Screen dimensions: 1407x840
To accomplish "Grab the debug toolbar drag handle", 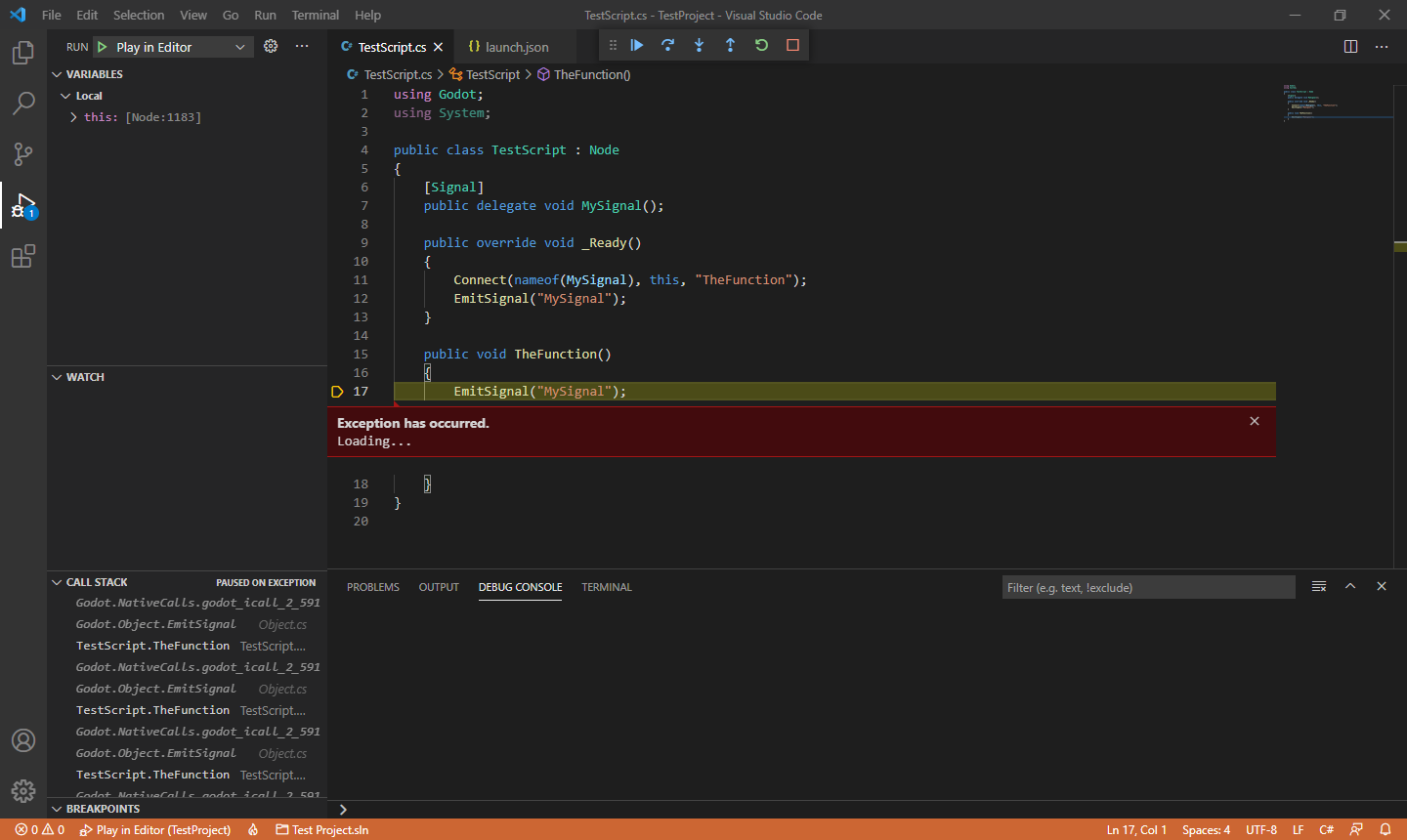I will pyautogui.click(x=613, y=45).
